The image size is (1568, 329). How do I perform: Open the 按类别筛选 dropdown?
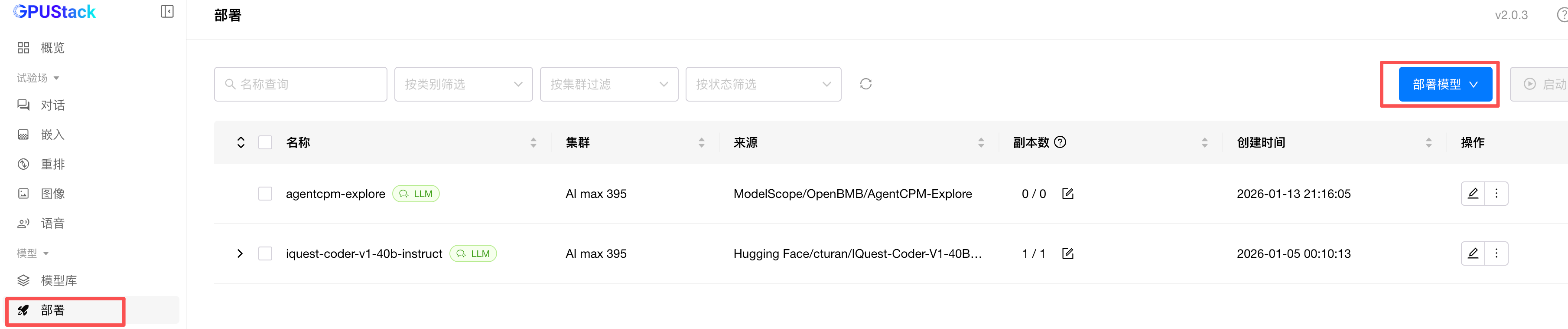(463, 84)
